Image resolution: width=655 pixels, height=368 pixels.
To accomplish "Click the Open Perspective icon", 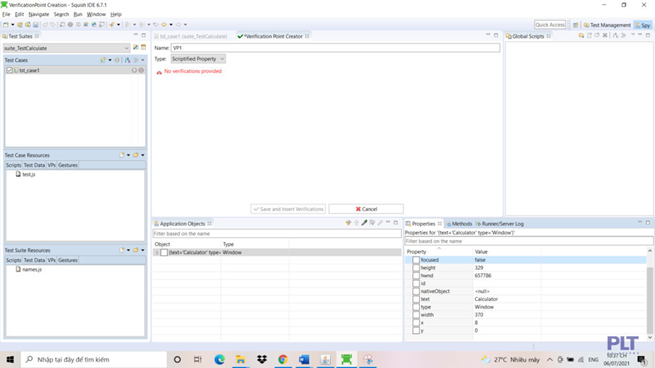I will (x=576, y=25).
